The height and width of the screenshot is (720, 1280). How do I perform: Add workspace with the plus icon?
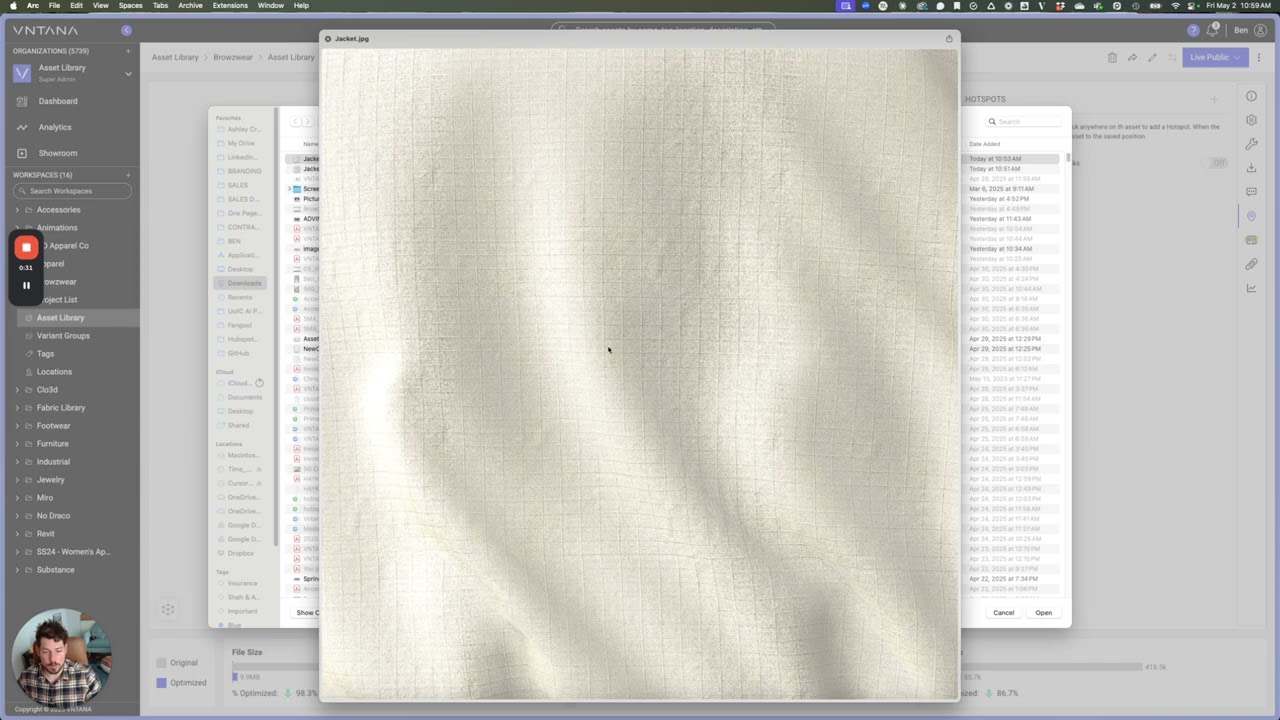pos(128,175)
